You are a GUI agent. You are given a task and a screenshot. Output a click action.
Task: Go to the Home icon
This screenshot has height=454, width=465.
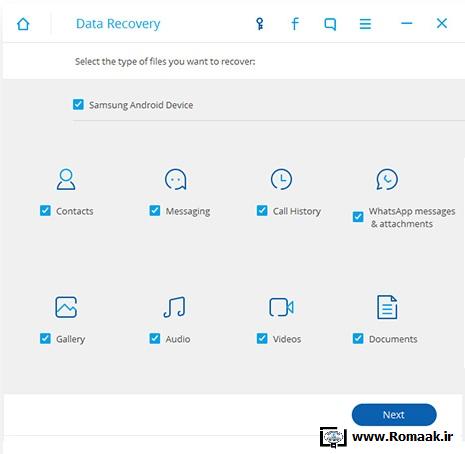pyautogui.click(x=23, y=24)
